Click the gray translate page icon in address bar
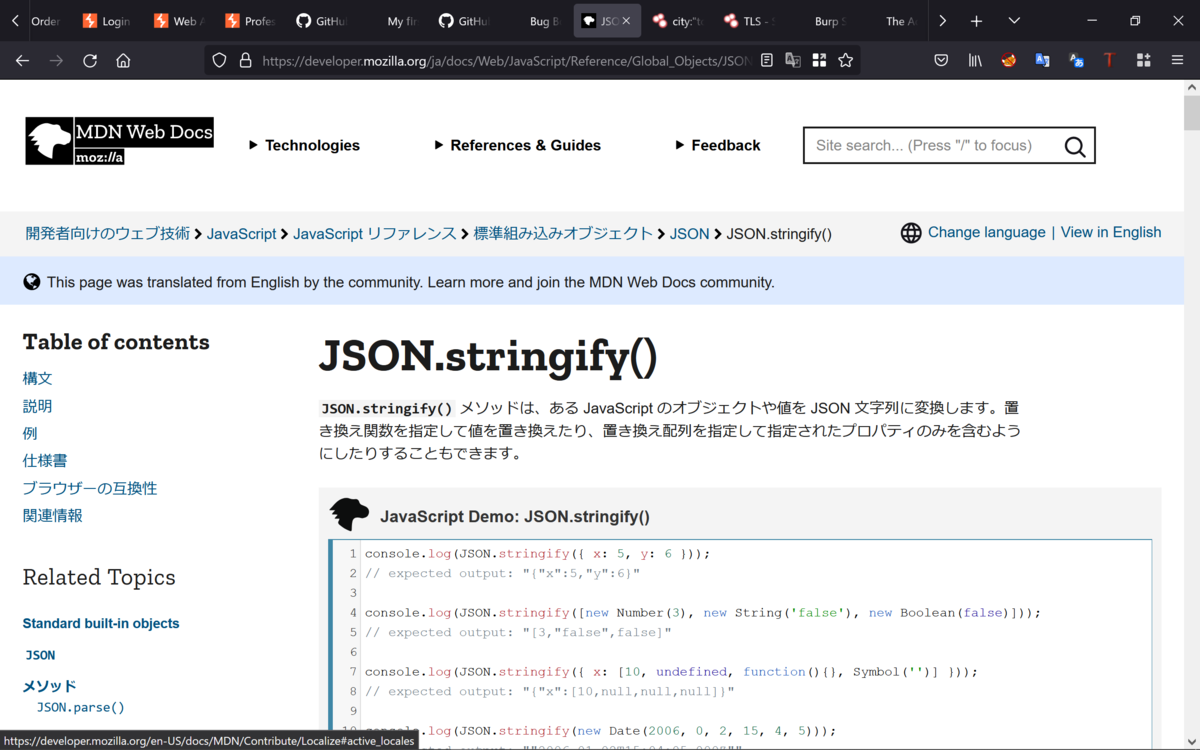Viewport: 1200px width, 750px height. pyautogui.click(x=793, y=60)
